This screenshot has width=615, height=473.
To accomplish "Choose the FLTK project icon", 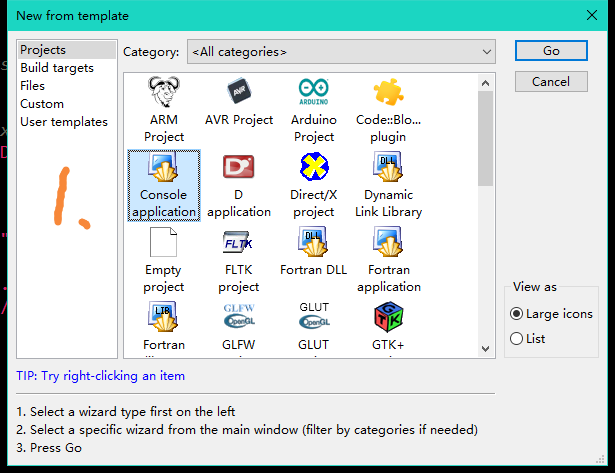I will tap(238, 242).
